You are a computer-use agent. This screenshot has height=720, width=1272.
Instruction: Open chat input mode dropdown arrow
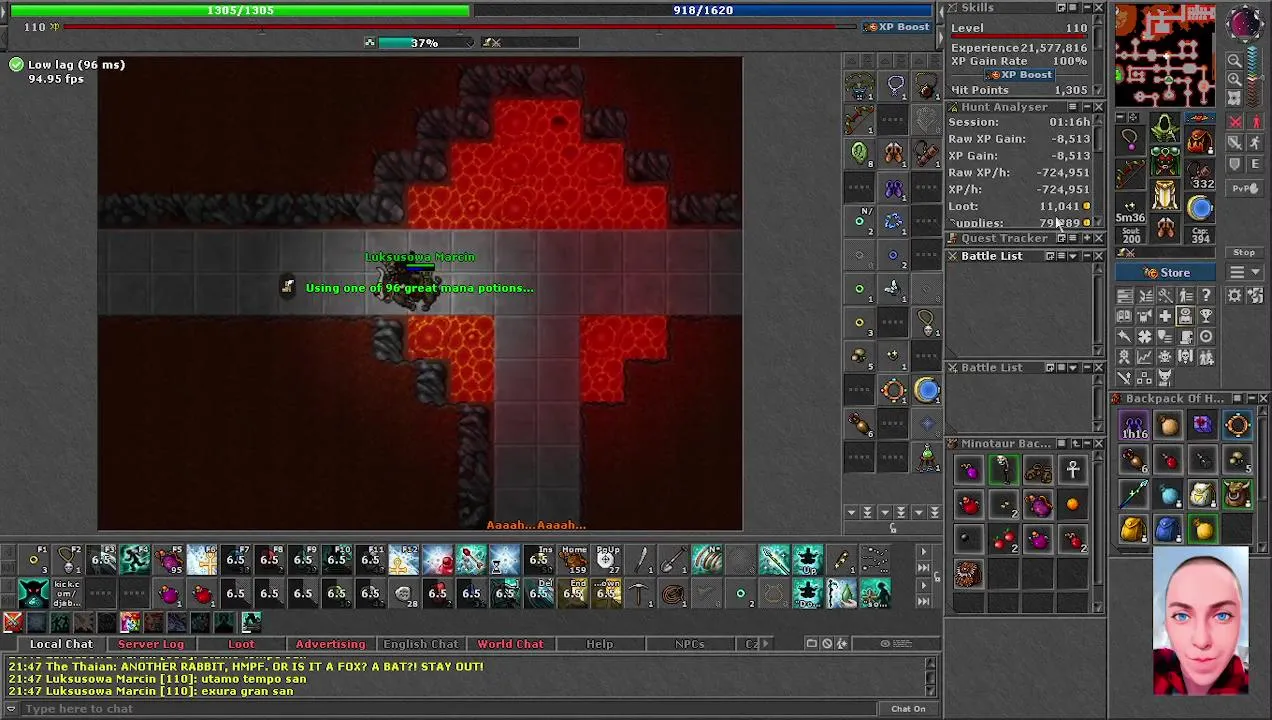pyautogui.click(x=12, y=709)
